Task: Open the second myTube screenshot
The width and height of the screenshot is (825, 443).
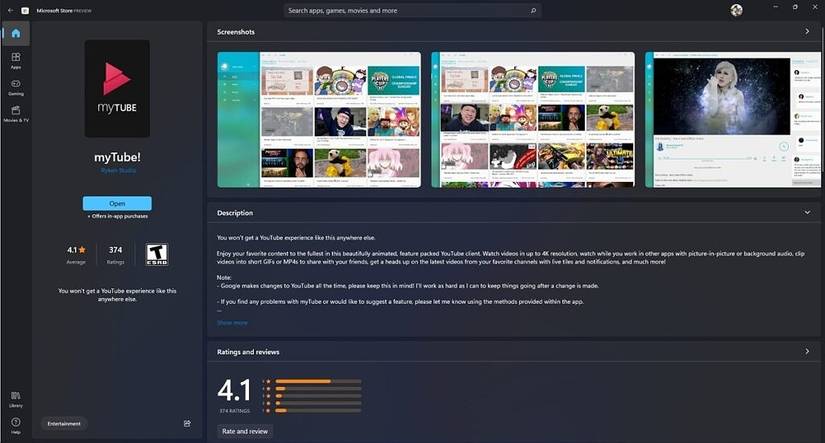Action: [x=533, y=119]
